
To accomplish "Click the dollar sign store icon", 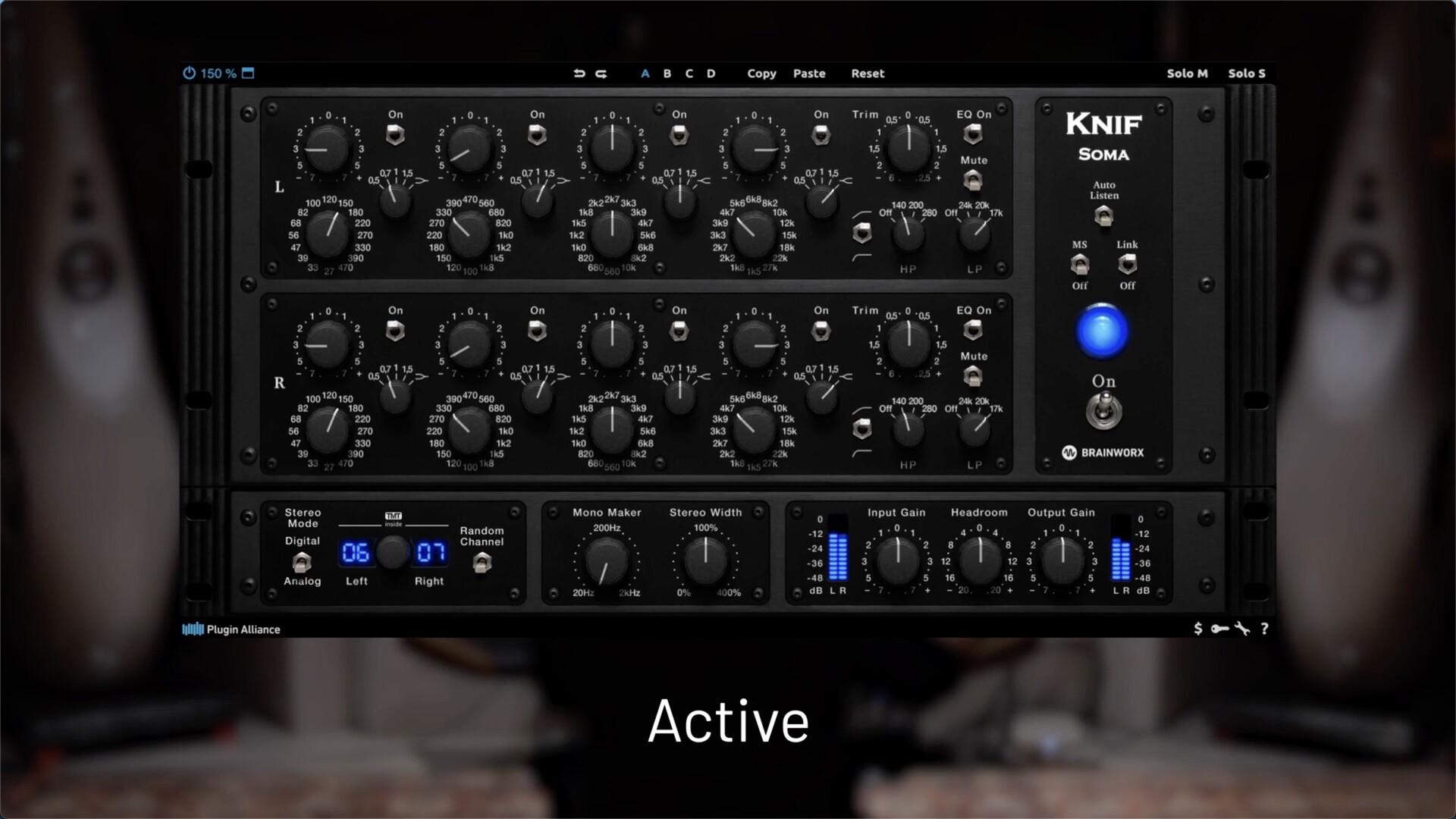I will [1197, 629].
